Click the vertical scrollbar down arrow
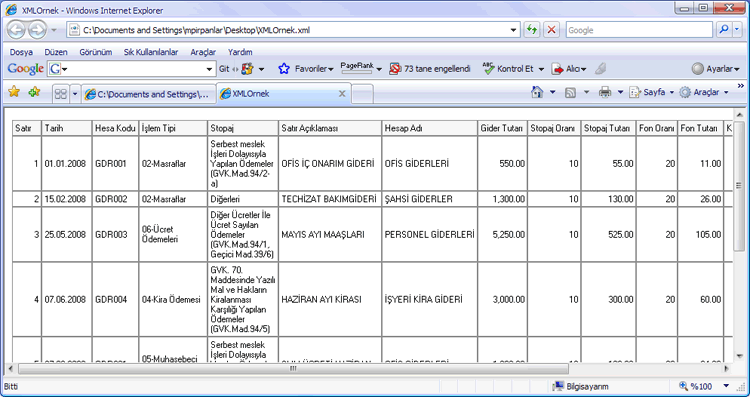 (x=739, y=356)
